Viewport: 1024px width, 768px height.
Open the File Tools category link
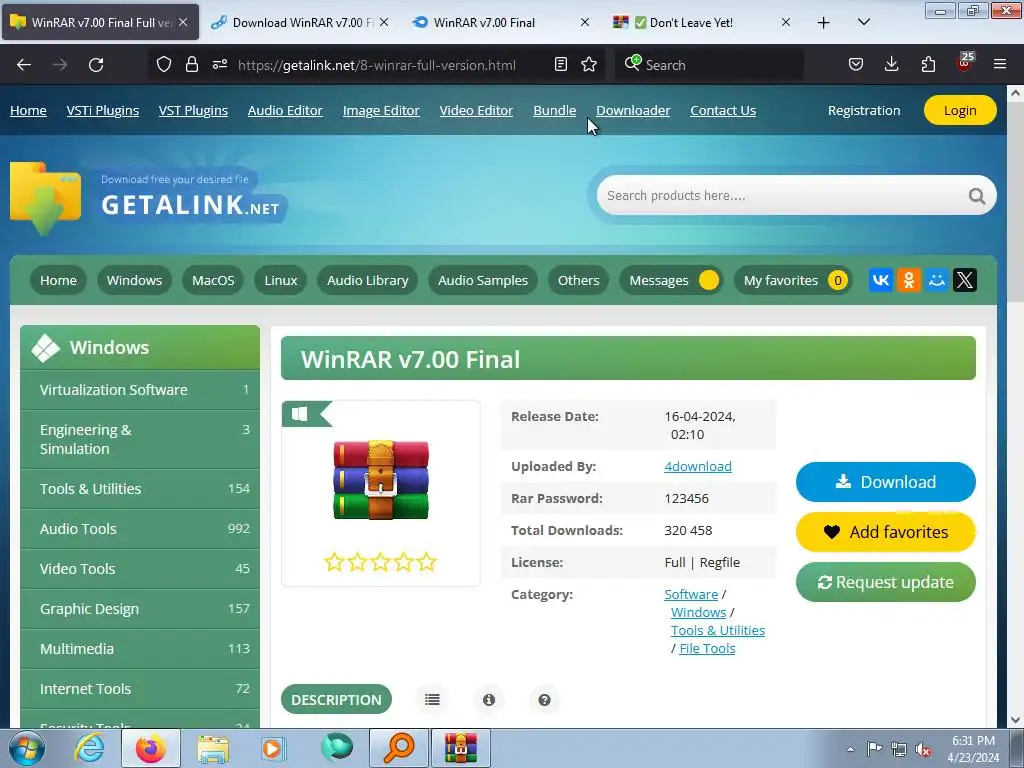[707, 648]
